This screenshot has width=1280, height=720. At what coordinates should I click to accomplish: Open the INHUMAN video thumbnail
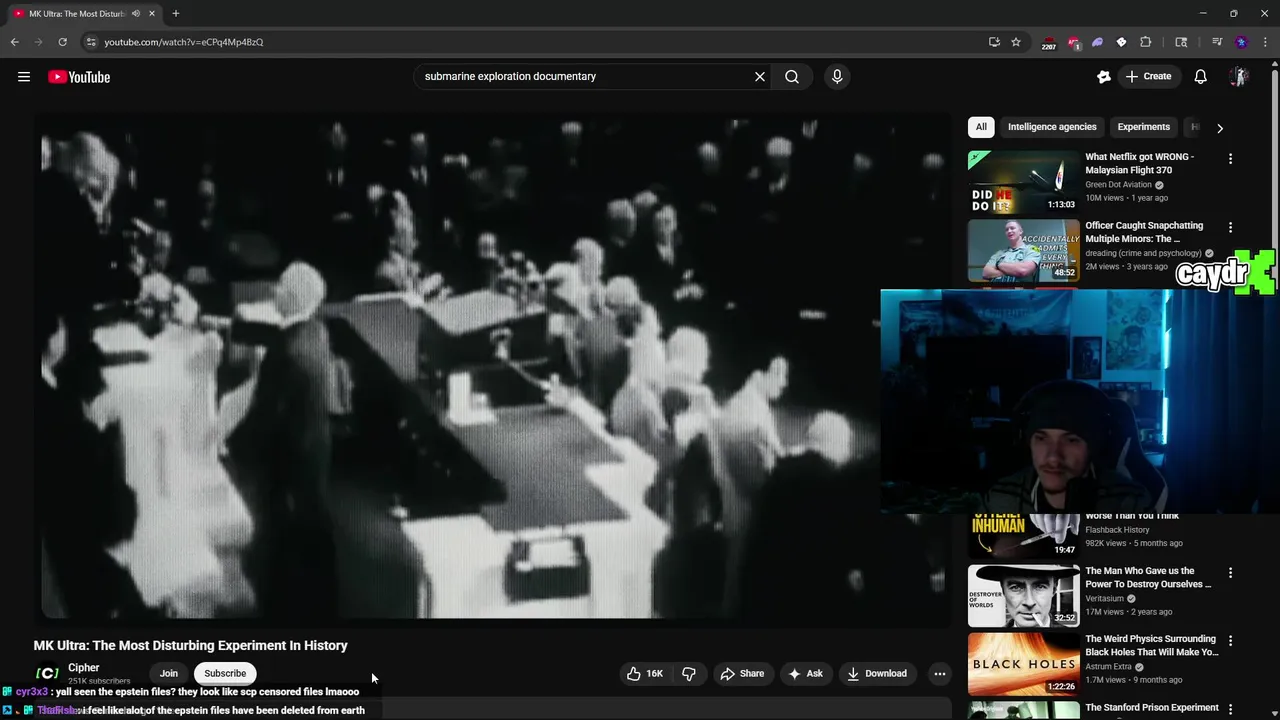(x=1024, y=536)
